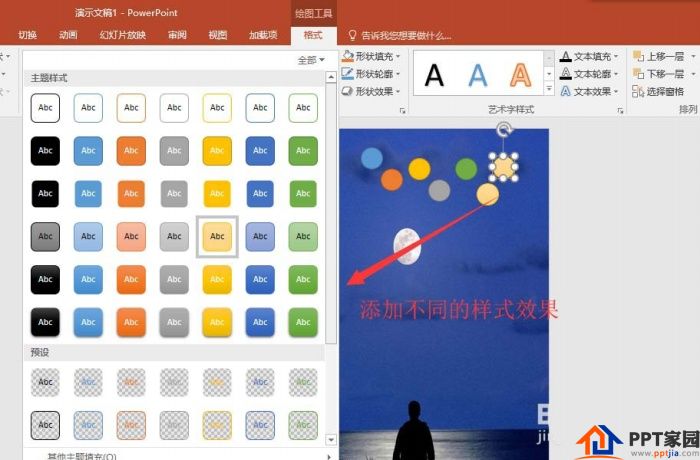700x460 pixels.
Task: Click the Tell Me lightbulb icon
Action: (x=352, y=35)
